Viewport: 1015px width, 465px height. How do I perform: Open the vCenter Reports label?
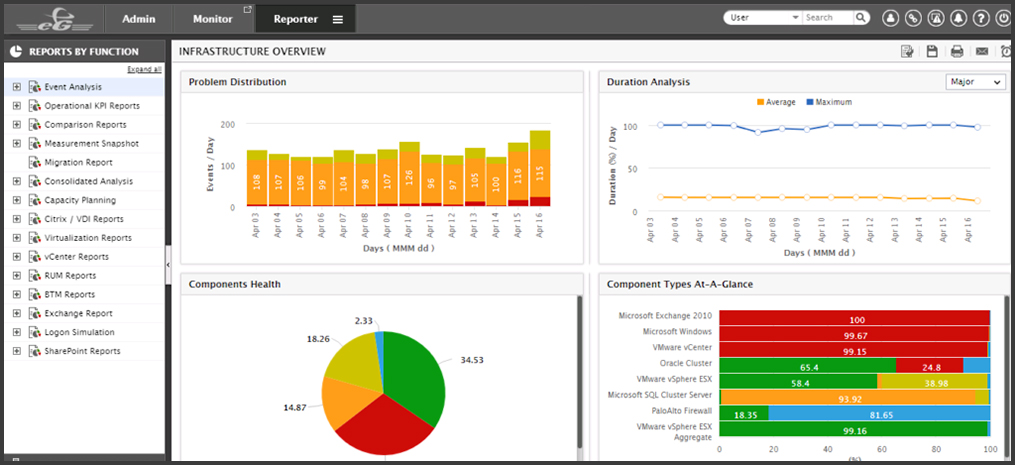point(76,256)
